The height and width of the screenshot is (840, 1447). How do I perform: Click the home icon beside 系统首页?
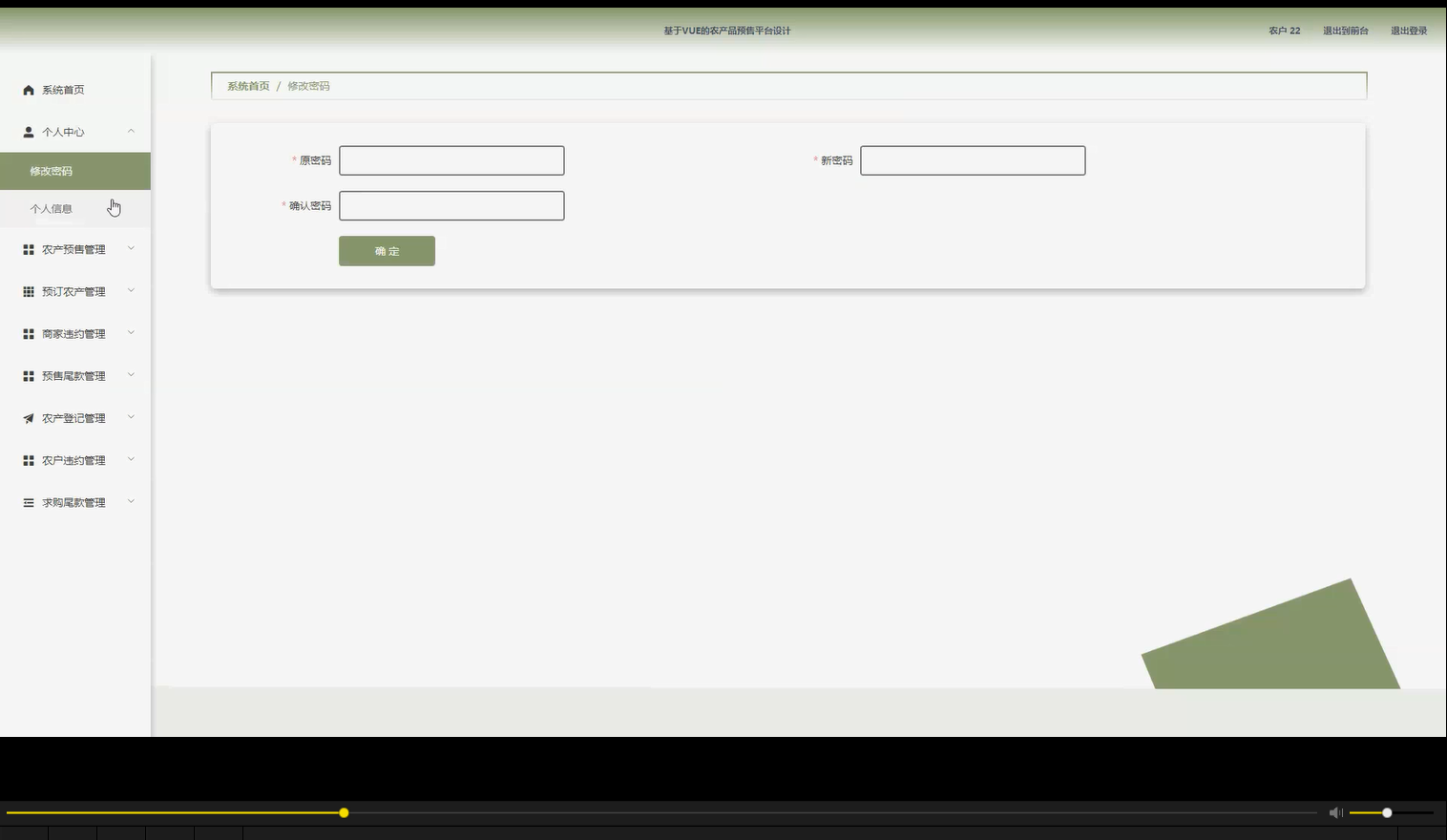click(x=29, y=90)
